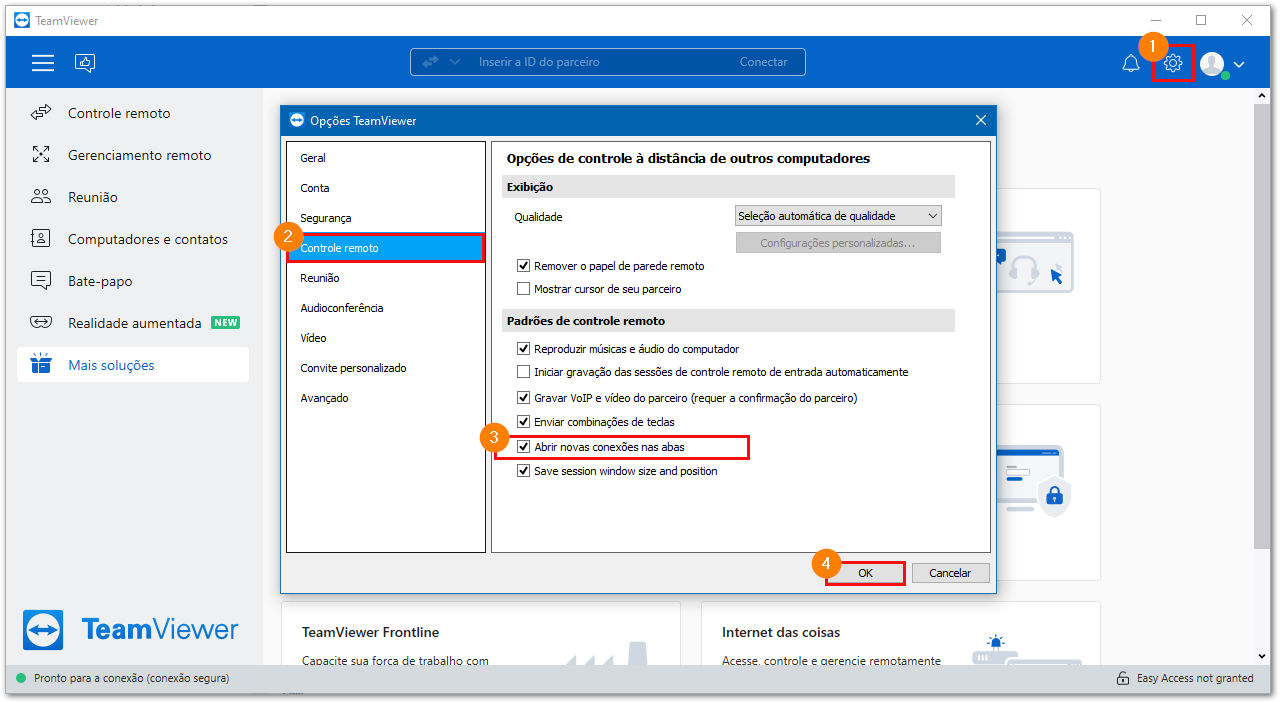Viewport: 1280px width, 703px height.
Task: Toggle Gravar VoIP e vídeo do parceiro
Action: pyautogui.click(x=523, y=398)
